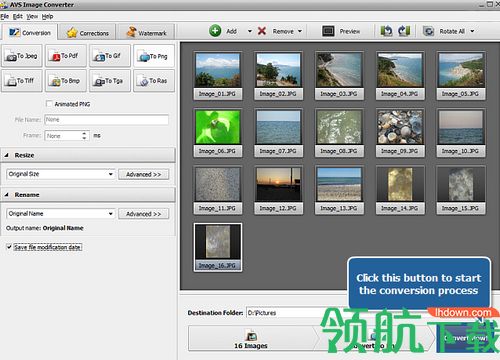Select thumbnail Image_06.JPG green leaf
The width and height of the screenshot is (500, 360).
(x=217, y=133)
